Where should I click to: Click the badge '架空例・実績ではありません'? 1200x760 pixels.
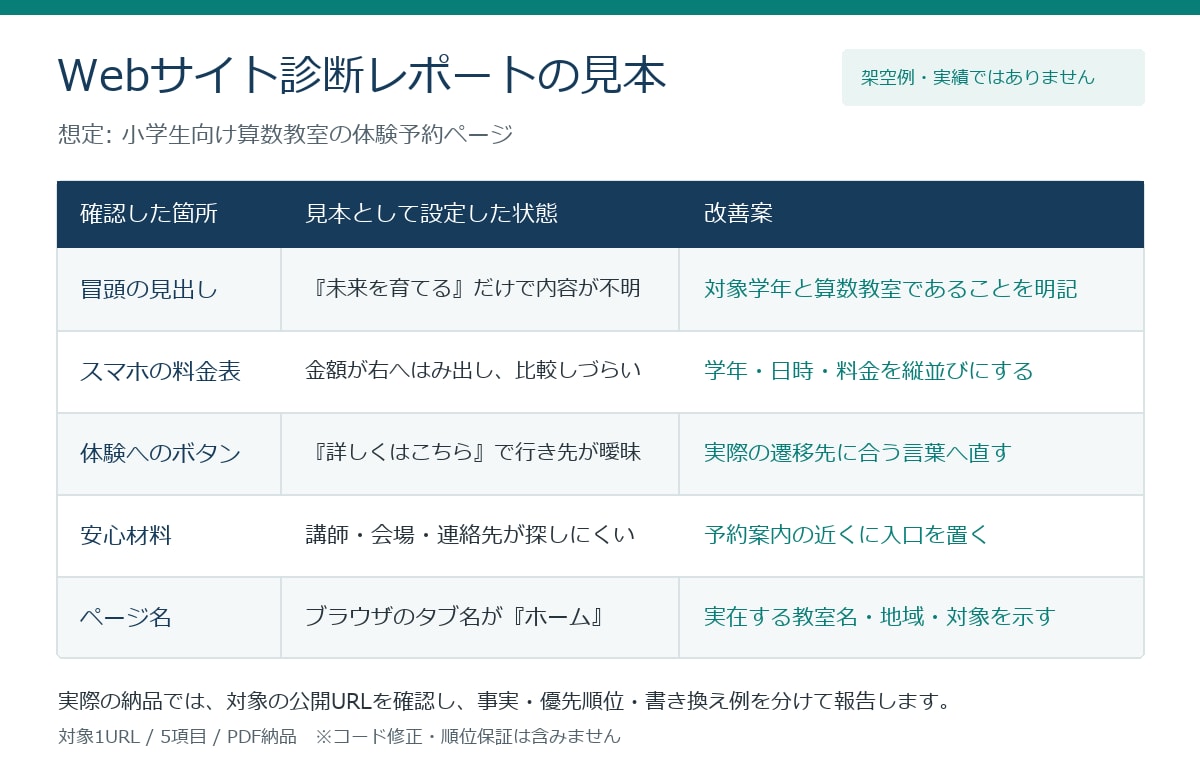click(x=993, y=77)
